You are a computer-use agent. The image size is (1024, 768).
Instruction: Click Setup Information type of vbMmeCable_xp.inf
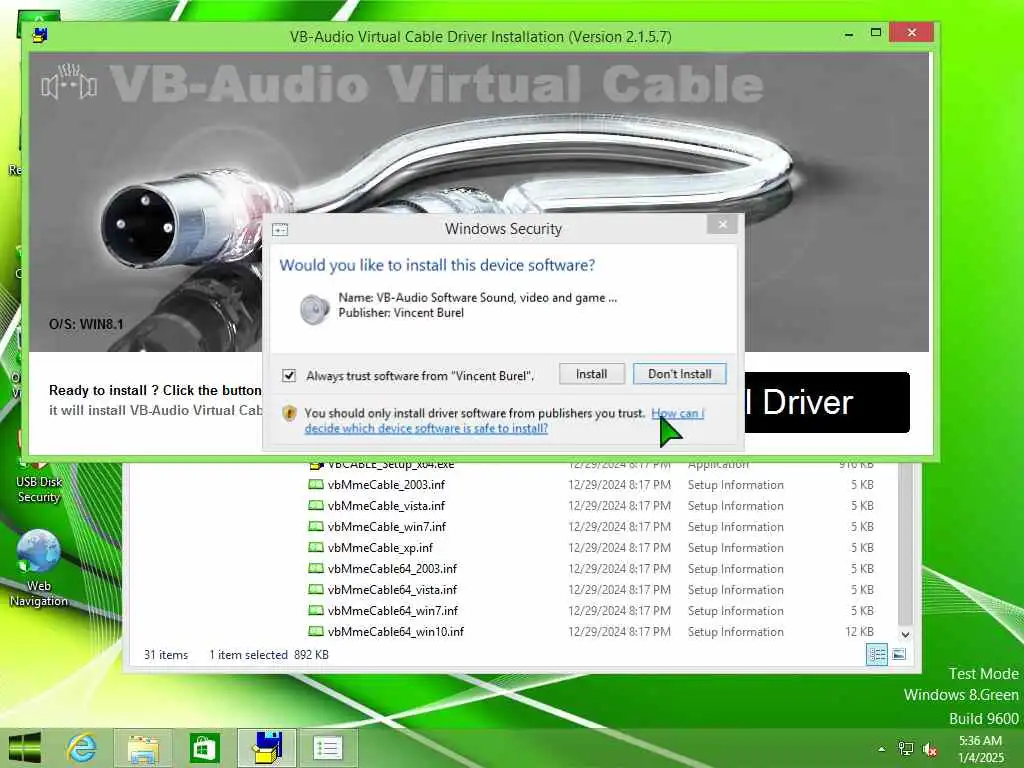coord(735,547)
